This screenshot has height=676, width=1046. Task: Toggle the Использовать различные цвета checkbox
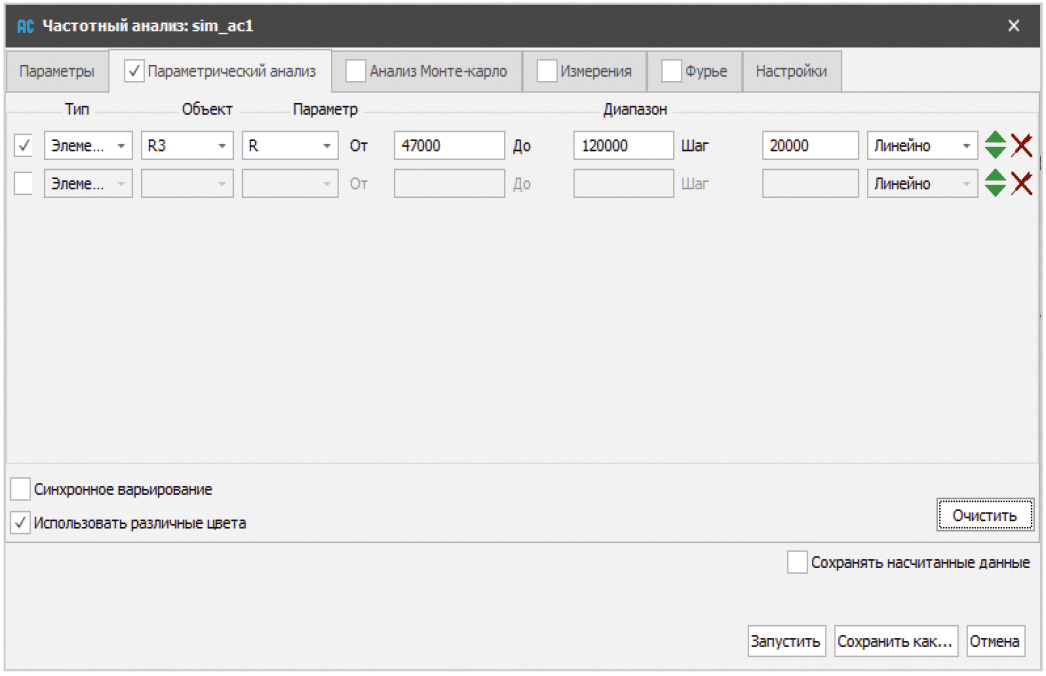pyautogui.click(x=20, y=522)
